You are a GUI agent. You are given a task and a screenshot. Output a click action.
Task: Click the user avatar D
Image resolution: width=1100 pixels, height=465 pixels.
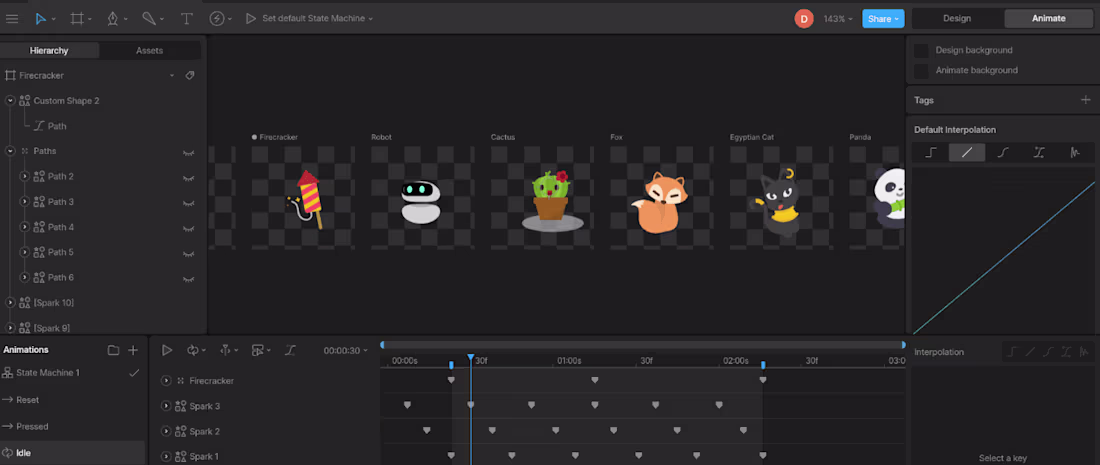coord(803,19)
